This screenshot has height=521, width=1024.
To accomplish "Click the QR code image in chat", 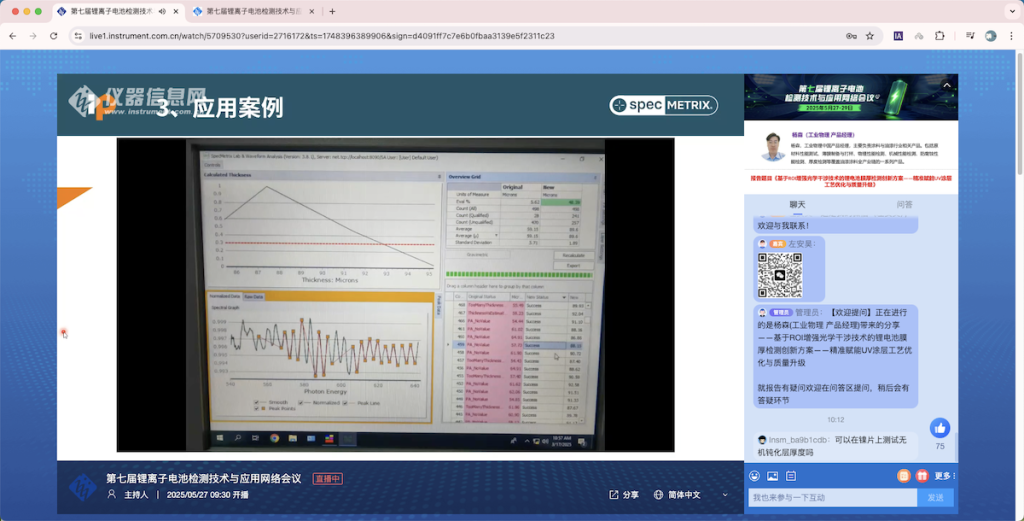I will [x=780, y=275].
